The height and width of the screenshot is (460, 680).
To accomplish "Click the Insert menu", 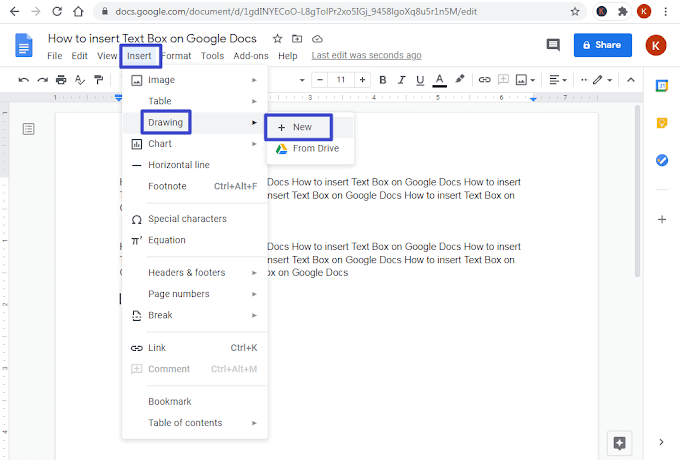I will pyautogui.click(x=139, y=56).
